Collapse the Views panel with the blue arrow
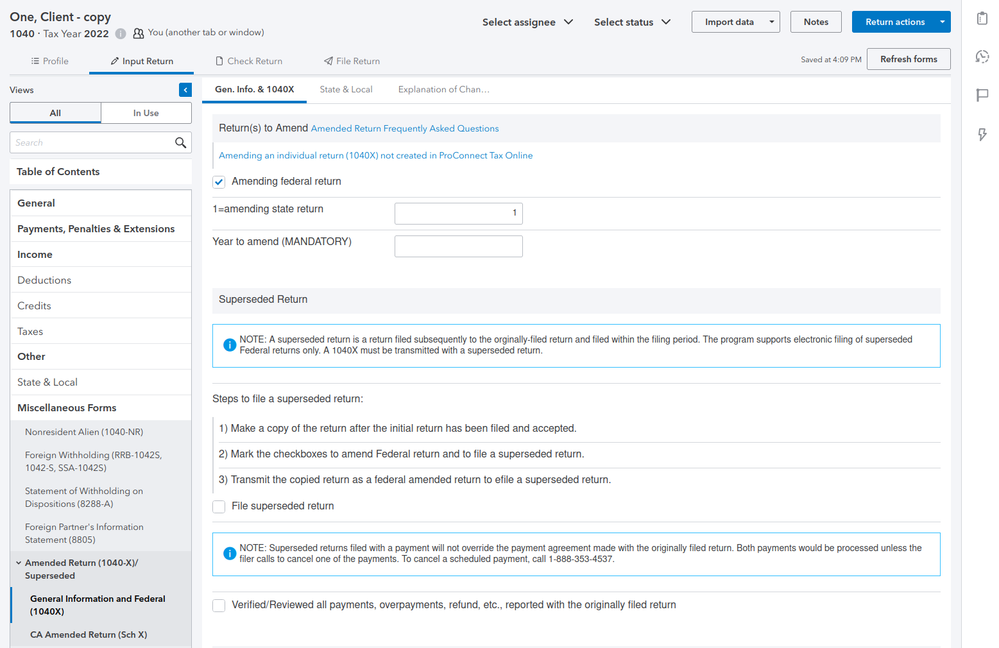 (185, 90)
